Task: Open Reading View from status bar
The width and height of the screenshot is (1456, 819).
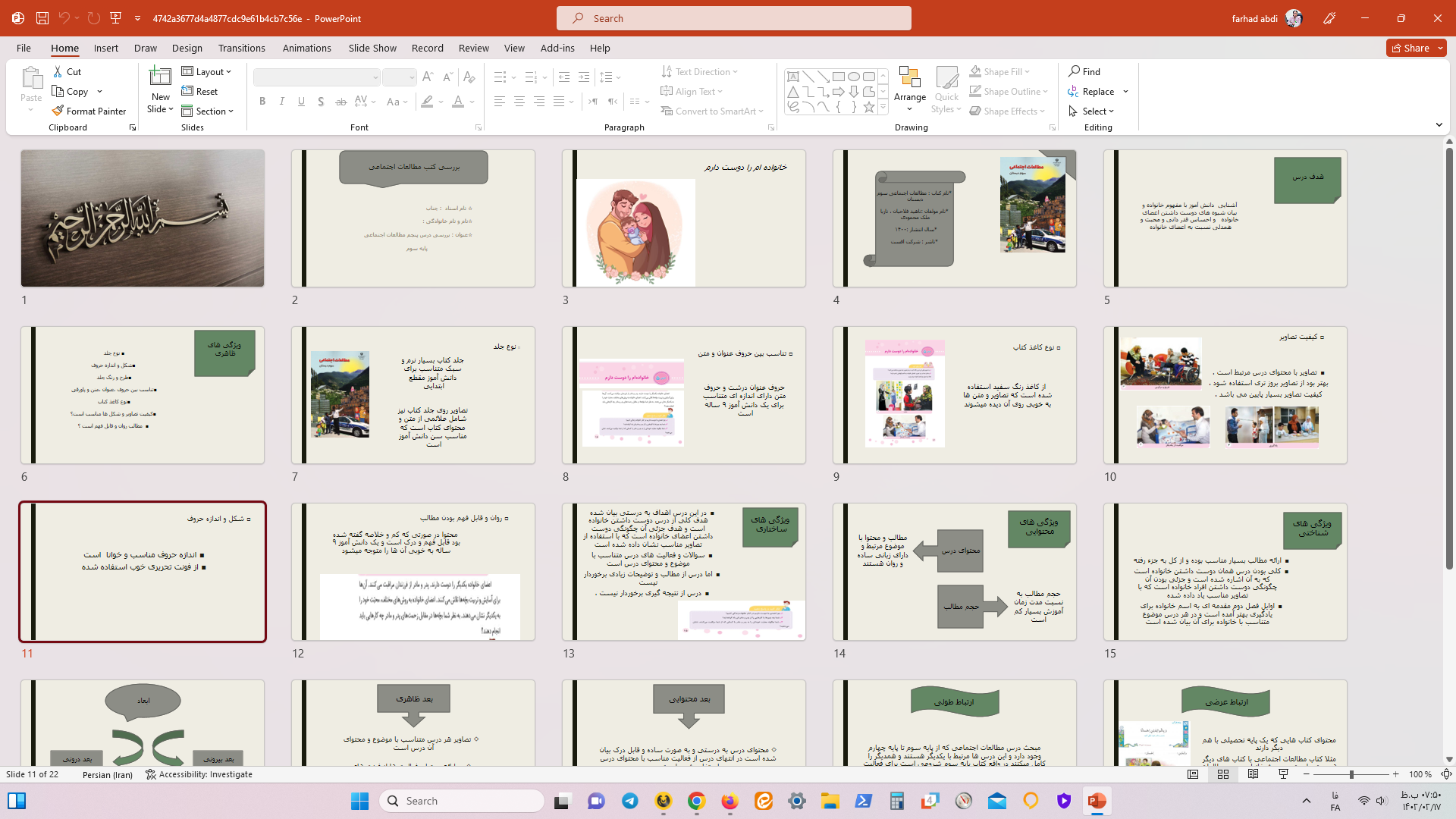Action: click(x=1253, y=774)
